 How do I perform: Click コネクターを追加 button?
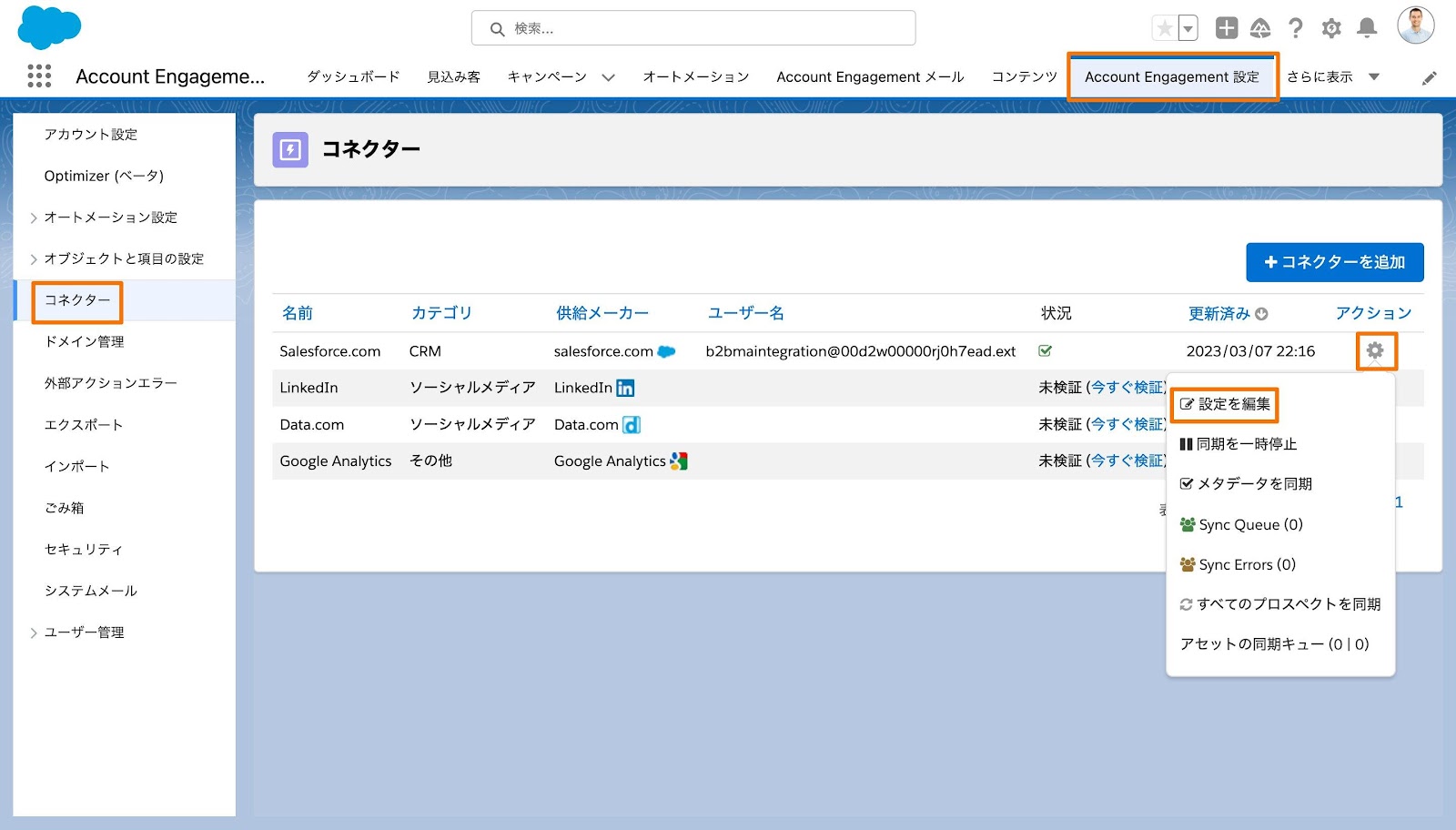(x=1335, y=262)
